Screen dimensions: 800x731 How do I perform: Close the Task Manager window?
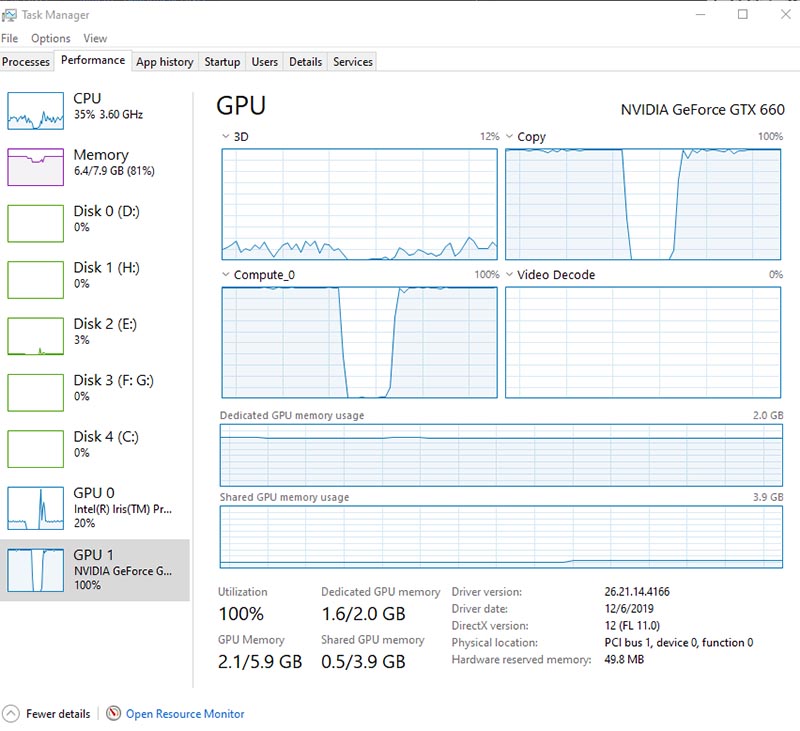pyautogui.click(x=786, y=14)
